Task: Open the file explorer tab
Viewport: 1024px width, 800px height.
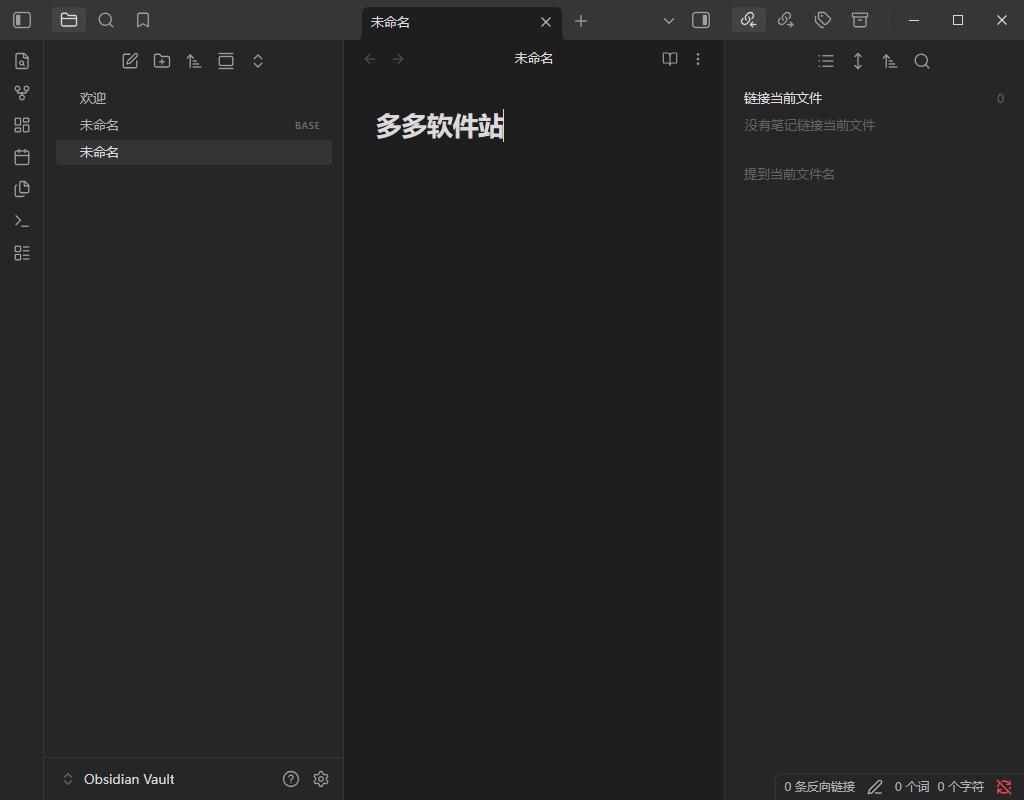Action: click(x=69, y=20)
